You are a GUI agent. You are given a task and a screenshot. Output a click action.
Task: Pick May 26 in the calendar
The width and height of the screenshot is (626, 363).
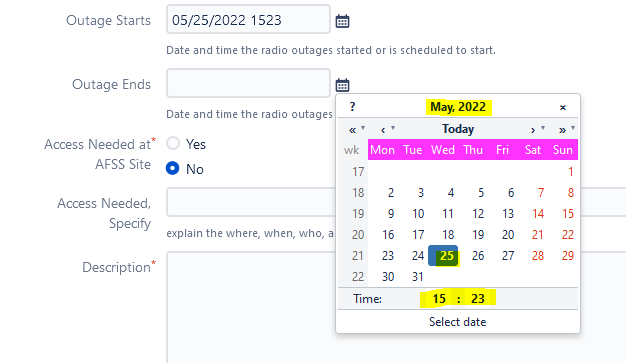478,256
